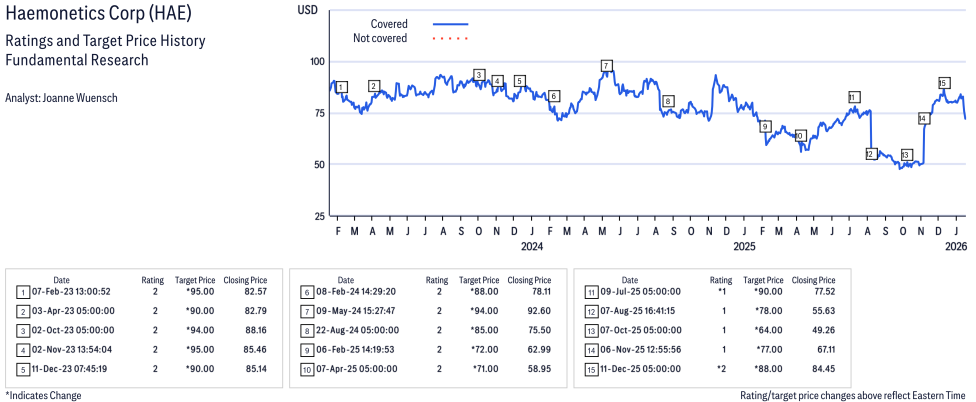
Task: Select chart marker 14 on the November 2025 jump
Action: pos(923,118)
